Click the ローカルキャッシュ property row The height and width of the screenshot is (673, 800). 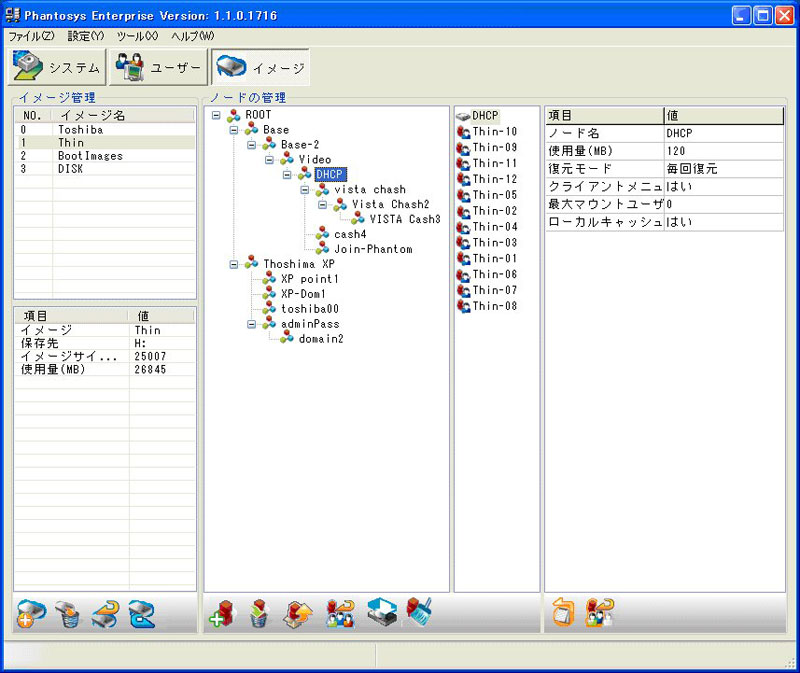[665, 222]
